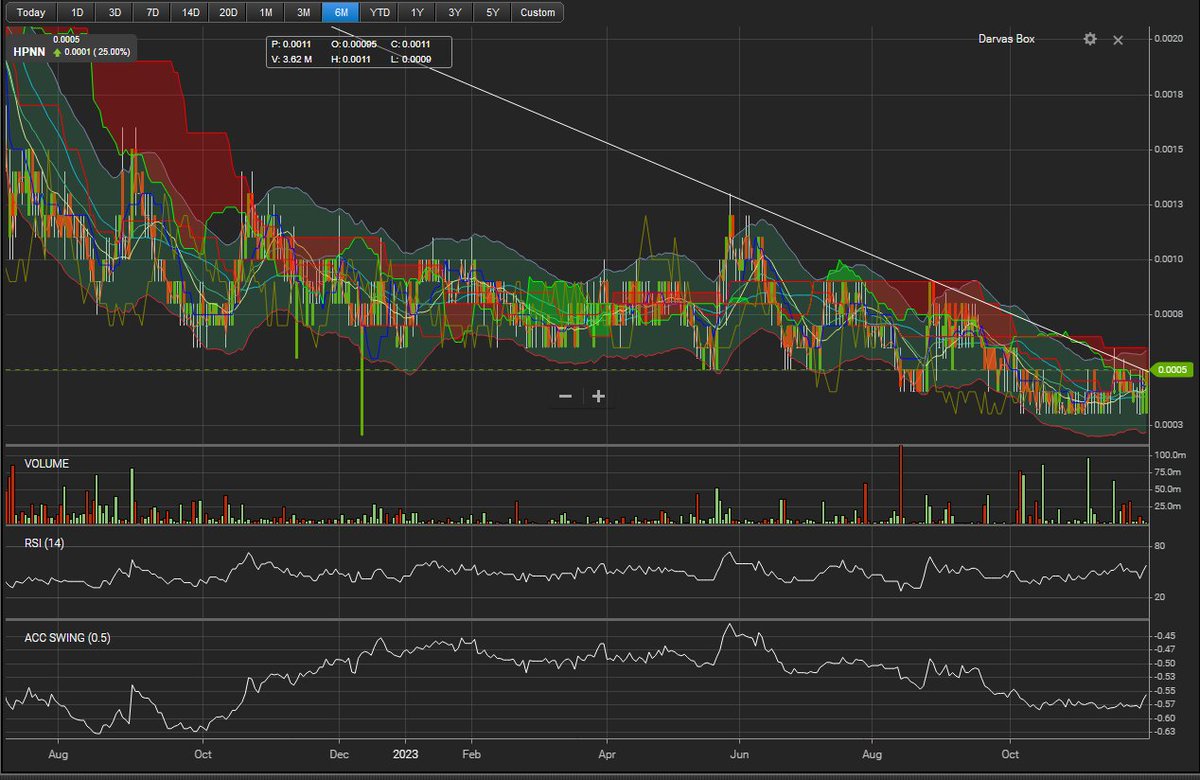Viewport: 1200px width, 780px height.
Task: Select the 1M time range
Action: (x=265, y=13)
